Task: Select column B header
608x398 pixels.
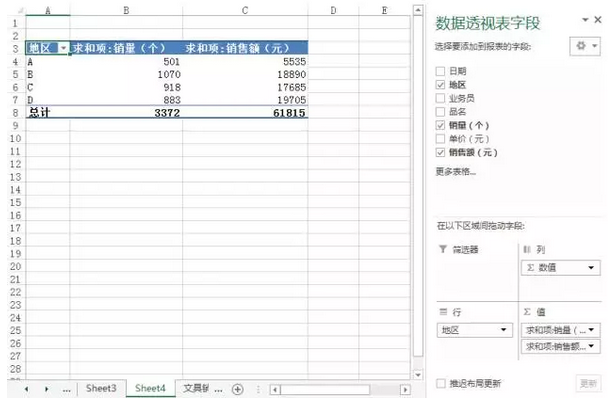Action: tap(126, 10)
